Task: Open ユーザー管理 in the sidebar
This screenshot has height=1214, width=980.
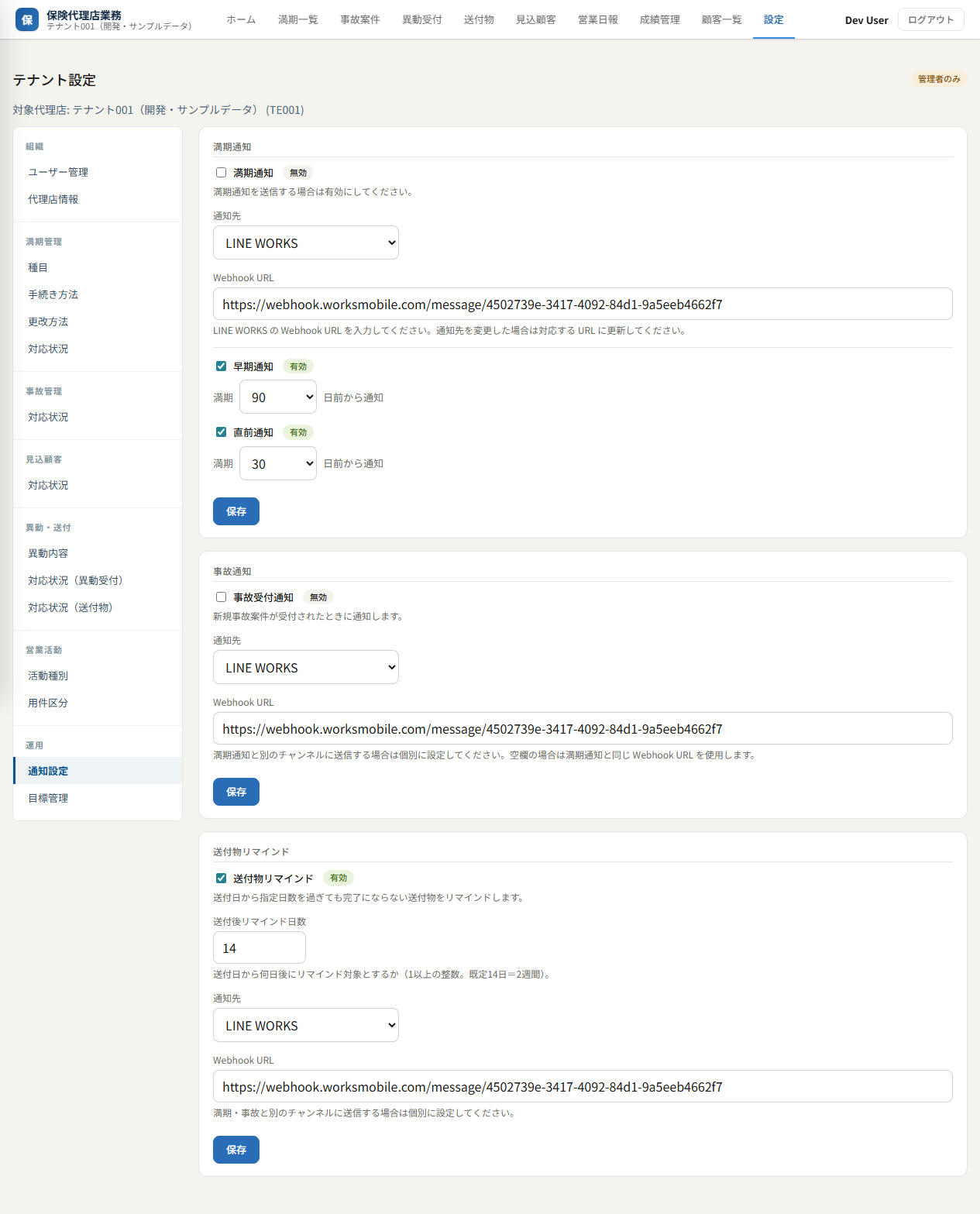Action: (x=98, y=172)
